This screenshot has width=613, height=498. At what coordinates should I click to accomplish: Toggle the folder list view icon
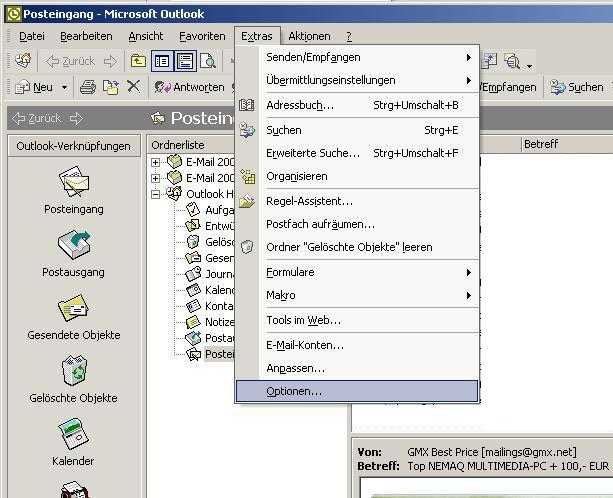click(185, 61)
